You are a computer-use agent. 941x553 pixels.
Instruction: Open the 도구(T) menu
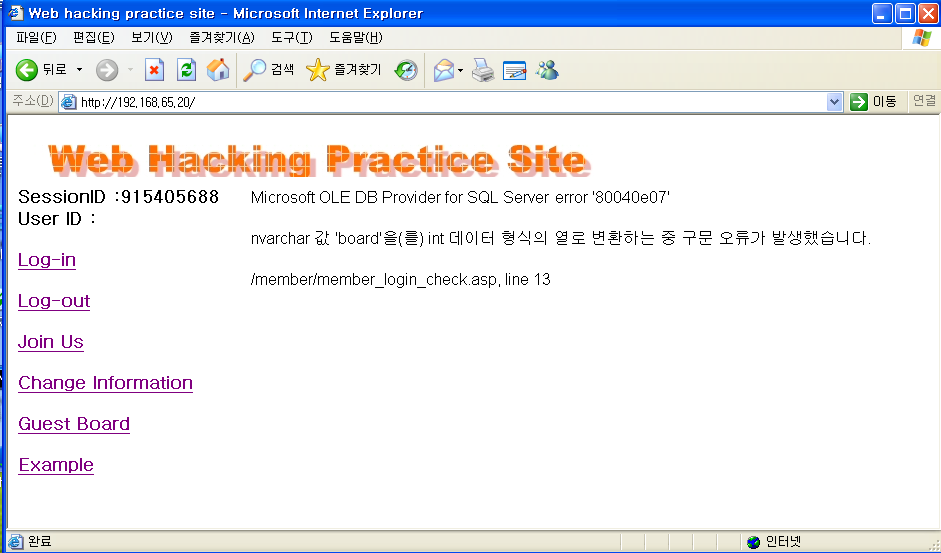tap(292, 37)
